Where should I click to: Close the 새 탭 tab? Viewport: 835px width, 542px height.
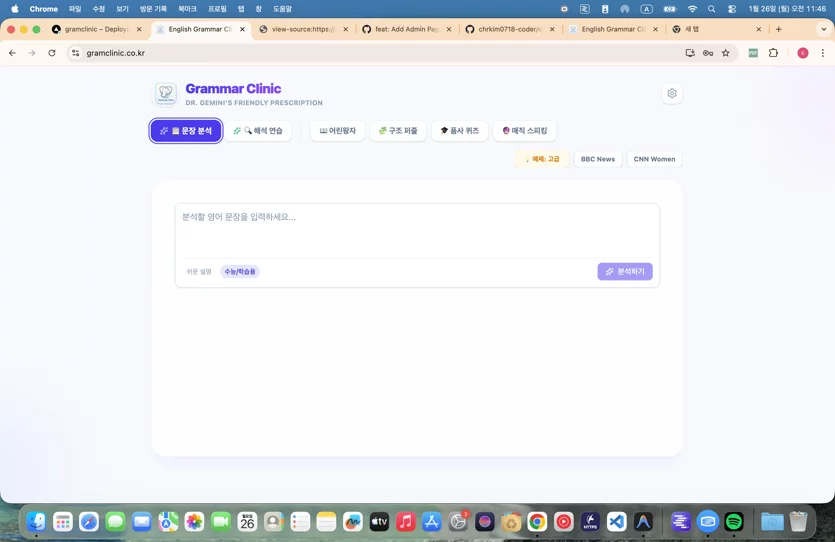[x=758, y=29]
